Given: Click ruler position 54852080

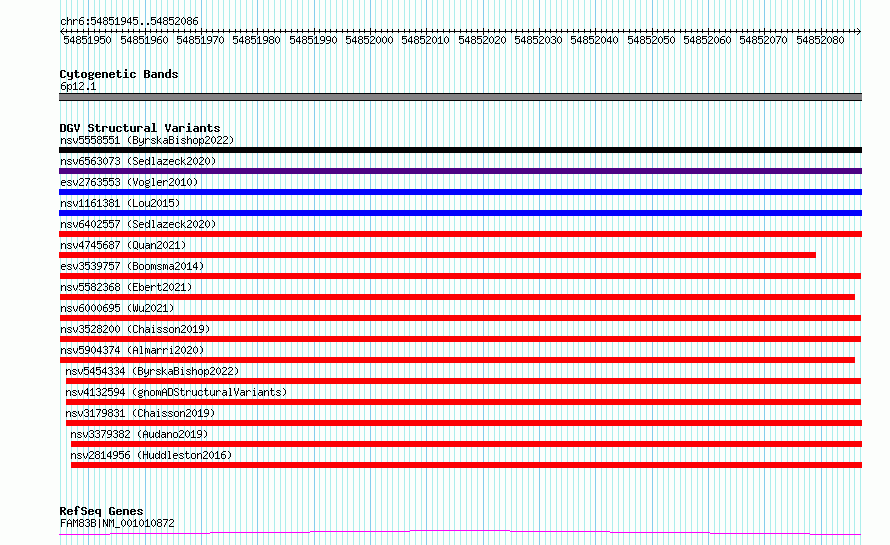Looking at the screenshot, I should [x=821, y=40].
